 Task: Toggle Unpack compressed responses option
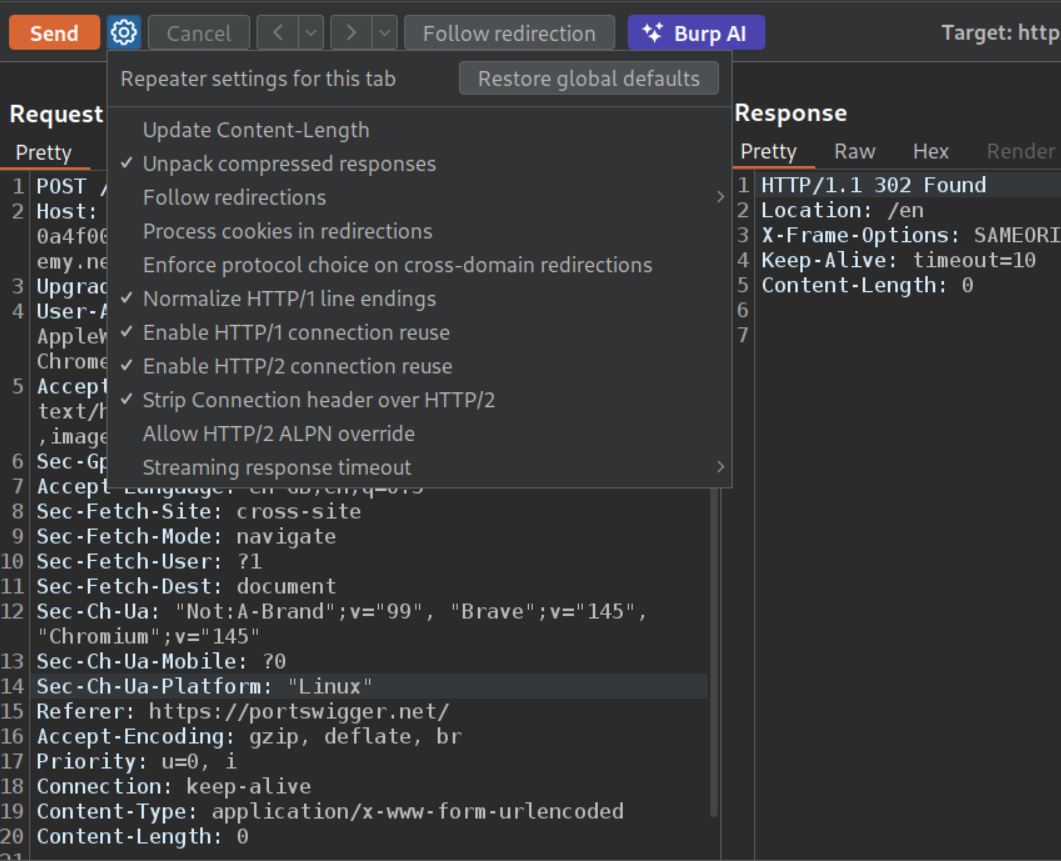click(x=289, y=164)
